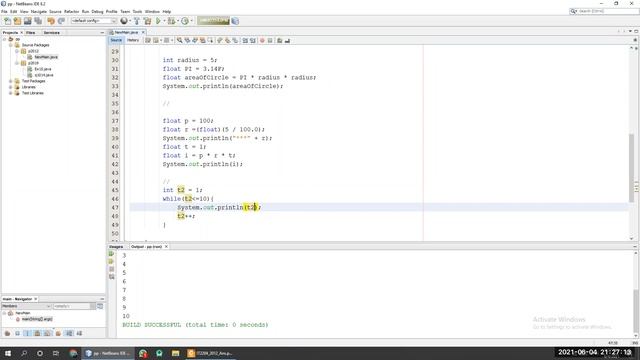Collapse the p2019 package node
640x360 pixels.
point(17,63)
